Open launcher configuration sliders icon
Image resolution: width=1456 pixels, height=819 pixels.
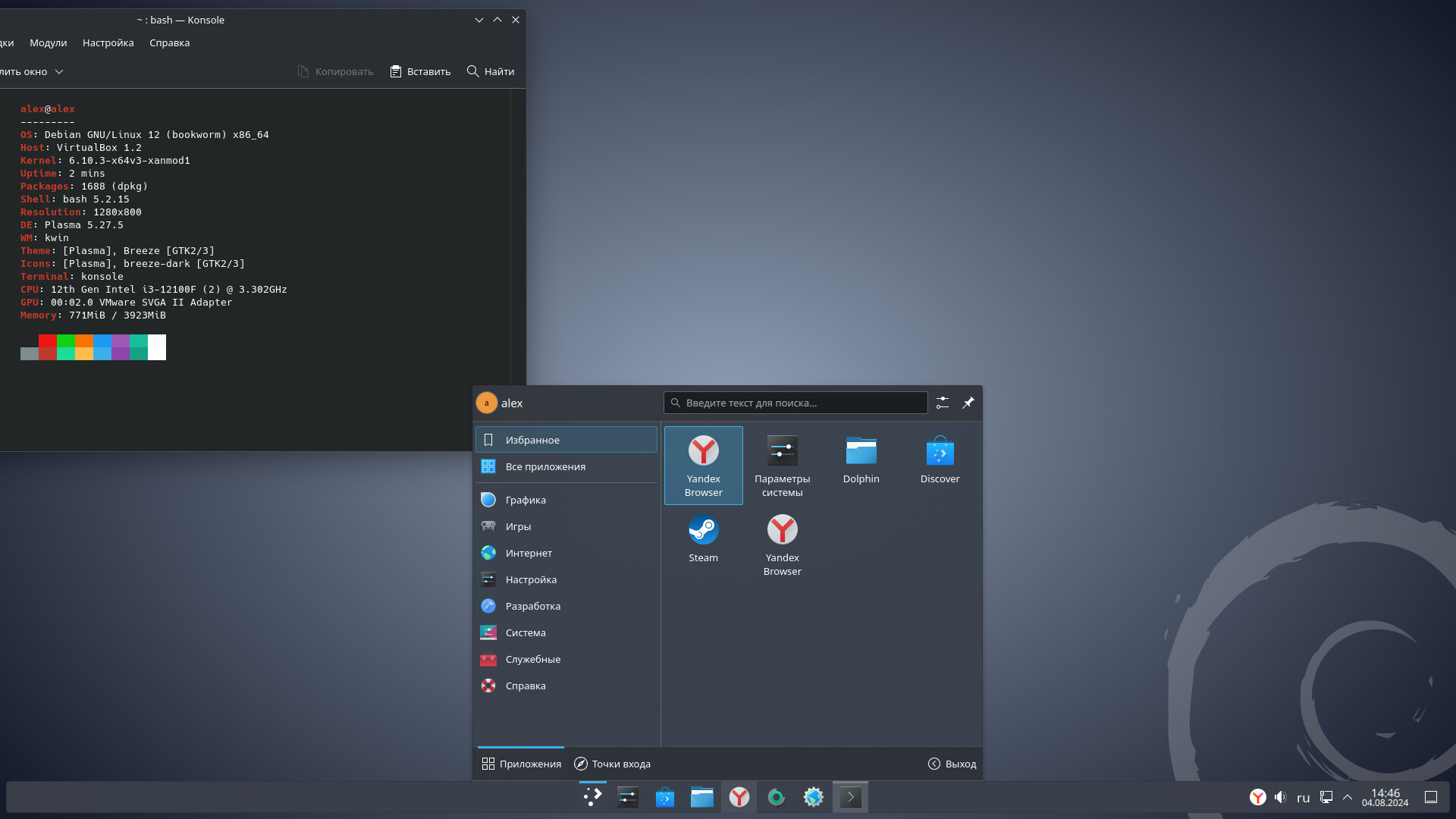click(x=942, y=403)
